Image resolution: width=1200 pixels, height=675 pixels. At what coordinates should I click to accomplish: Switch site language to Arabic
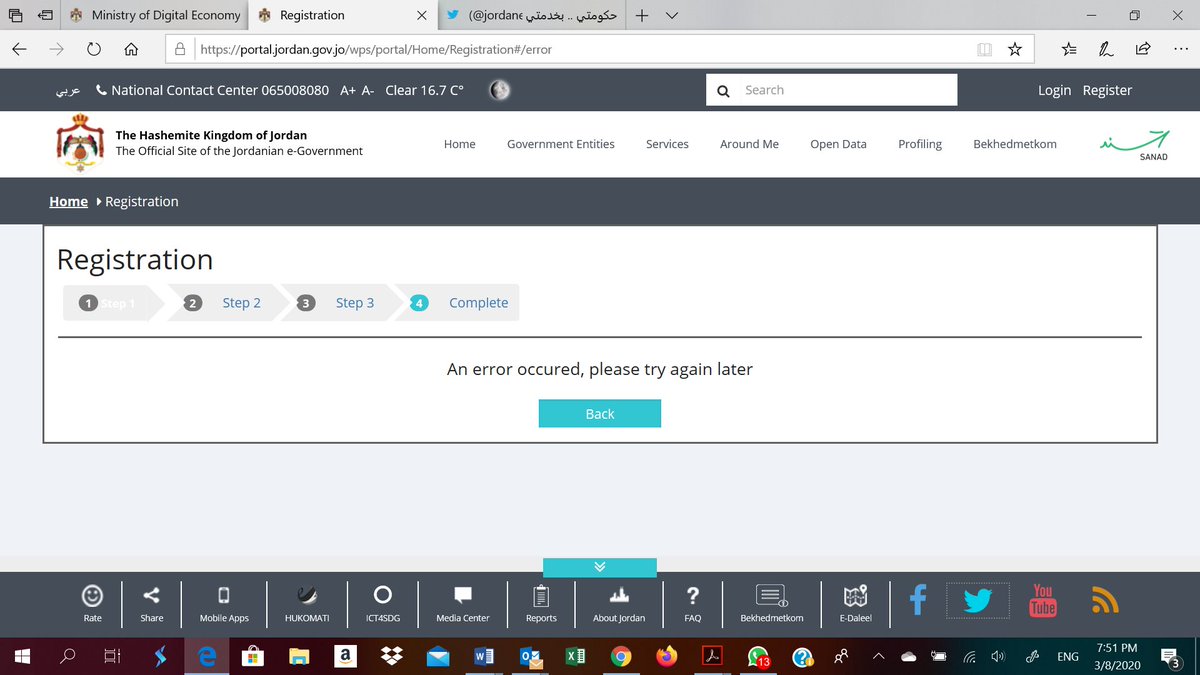click(68, 90)
